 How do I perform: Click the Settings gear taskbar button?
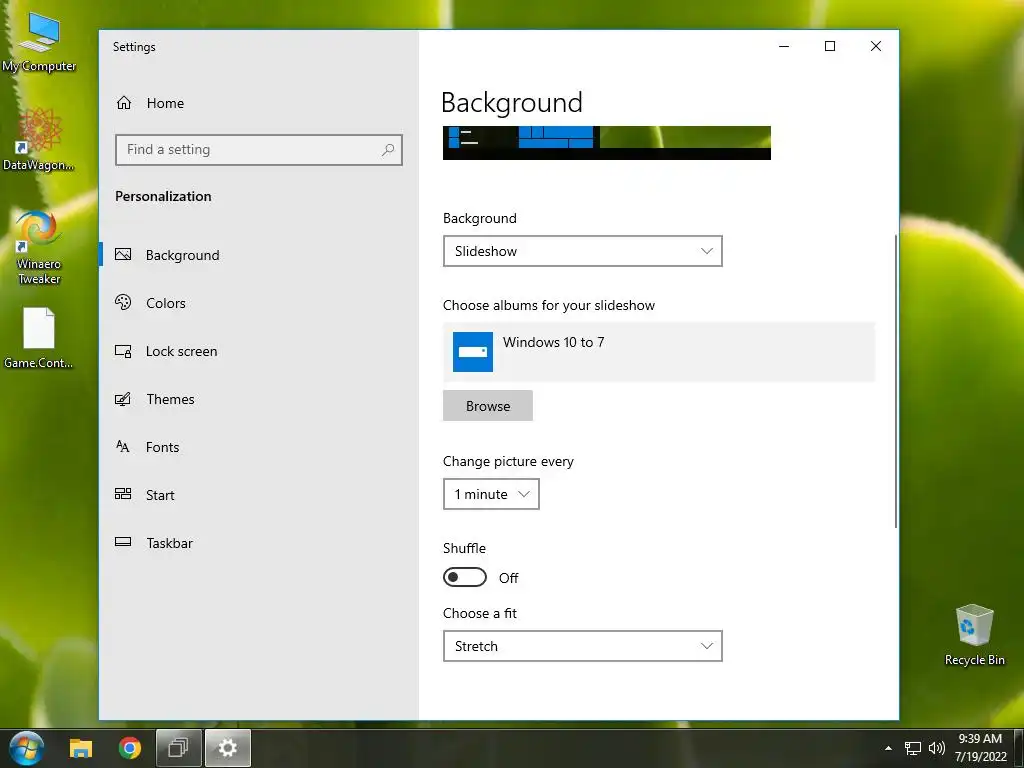point(228,748)
